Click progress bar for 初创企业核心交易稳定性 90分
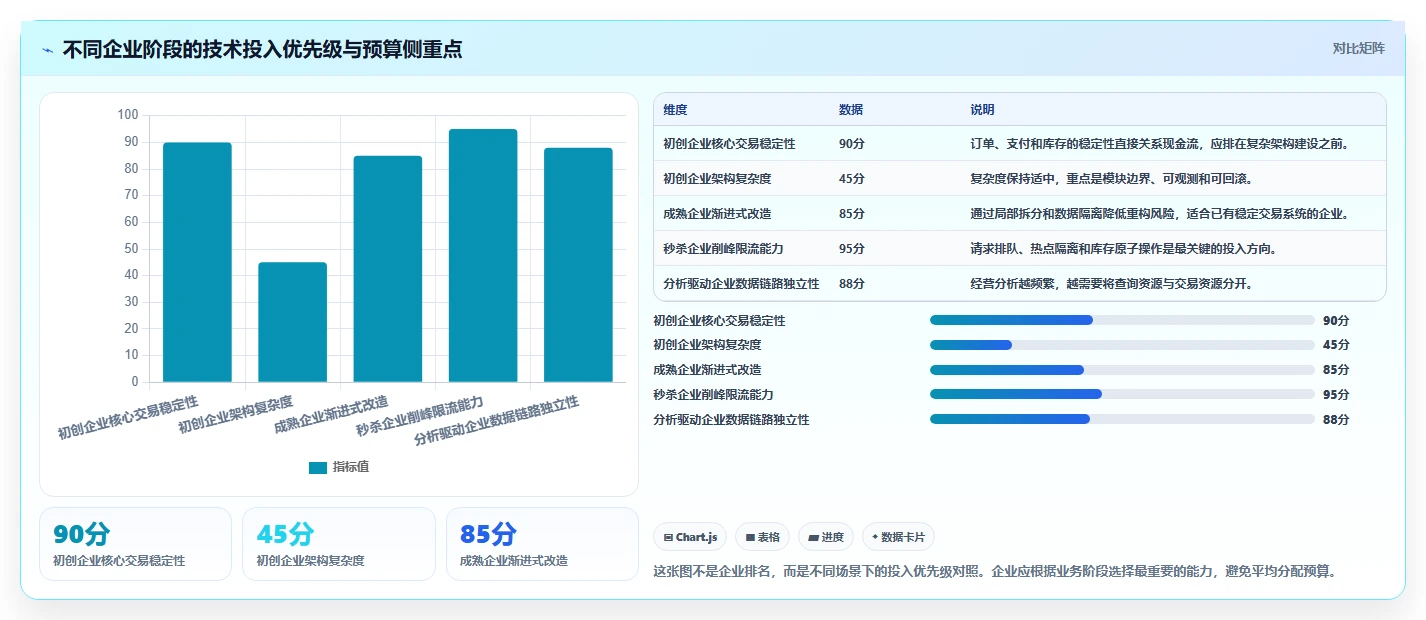The image size is (1426, 620). coord(1122,320)
